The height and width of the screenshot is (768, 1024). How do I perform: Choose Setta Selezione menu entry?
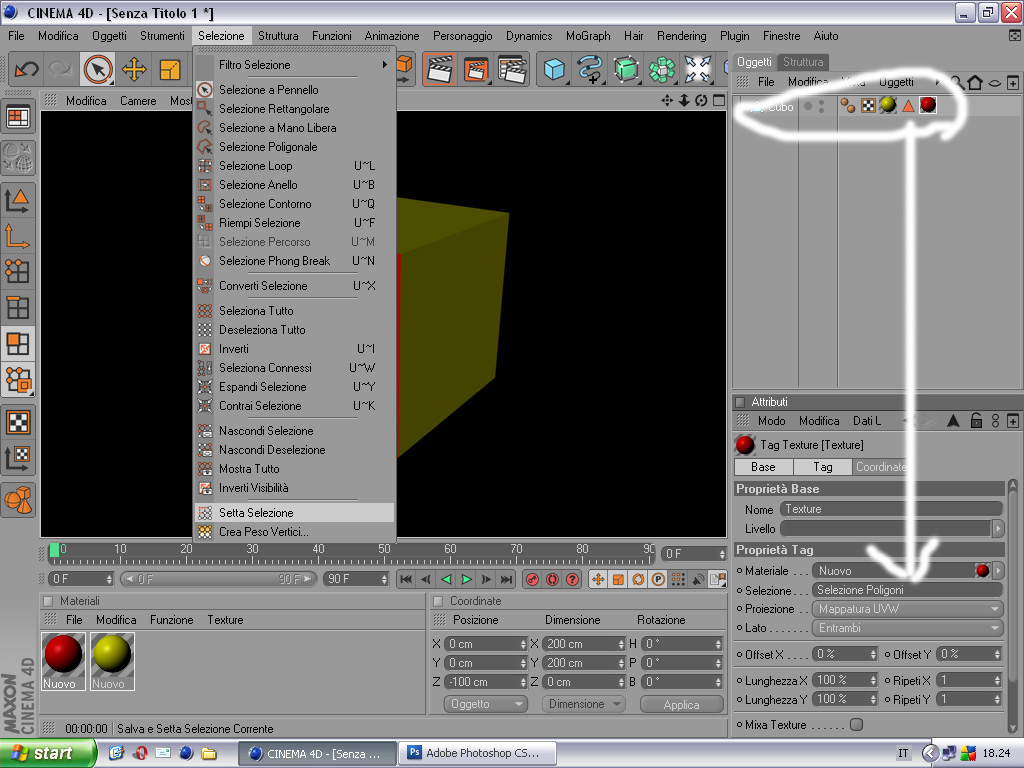[295, 513]
